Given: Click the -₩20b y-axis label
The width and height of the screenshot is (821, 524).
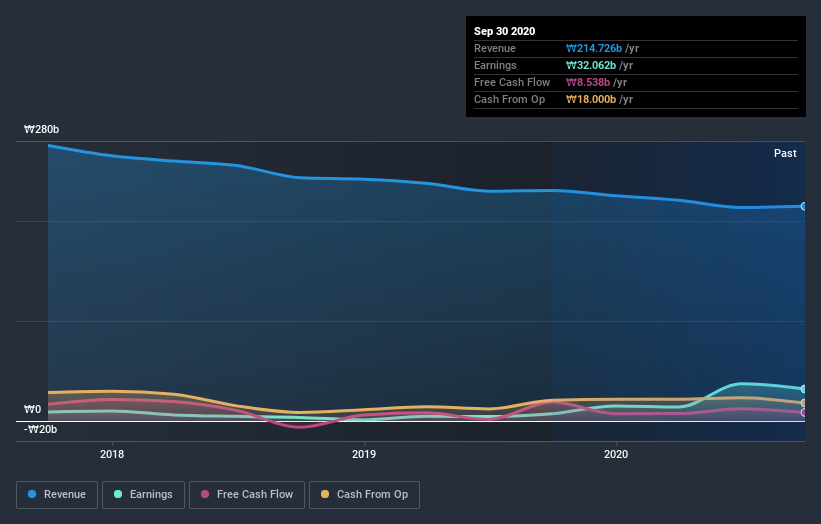Looking at the screenshot, I should (x=40, y=429).
